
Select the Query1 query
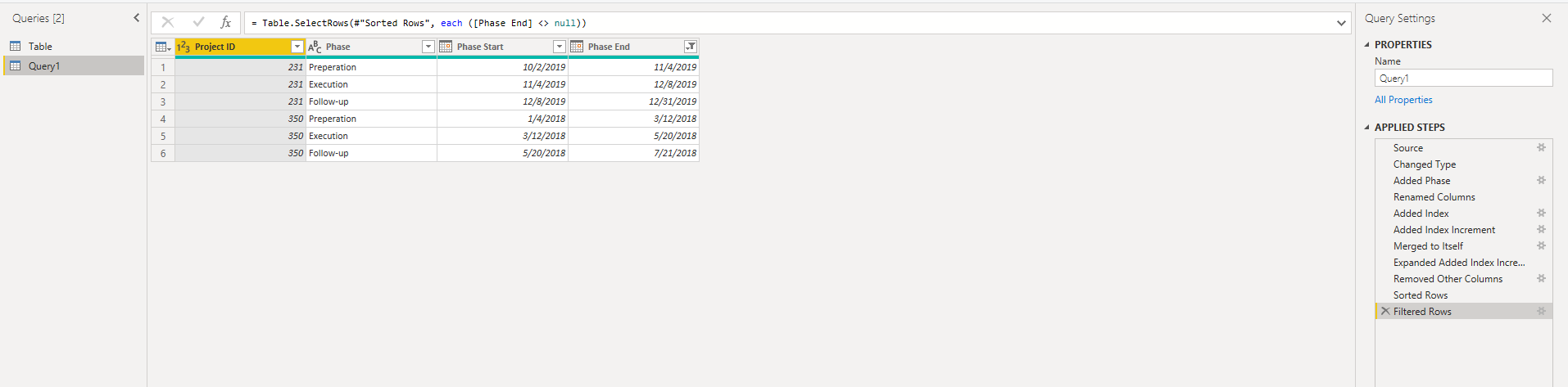(x=73, y=66)
